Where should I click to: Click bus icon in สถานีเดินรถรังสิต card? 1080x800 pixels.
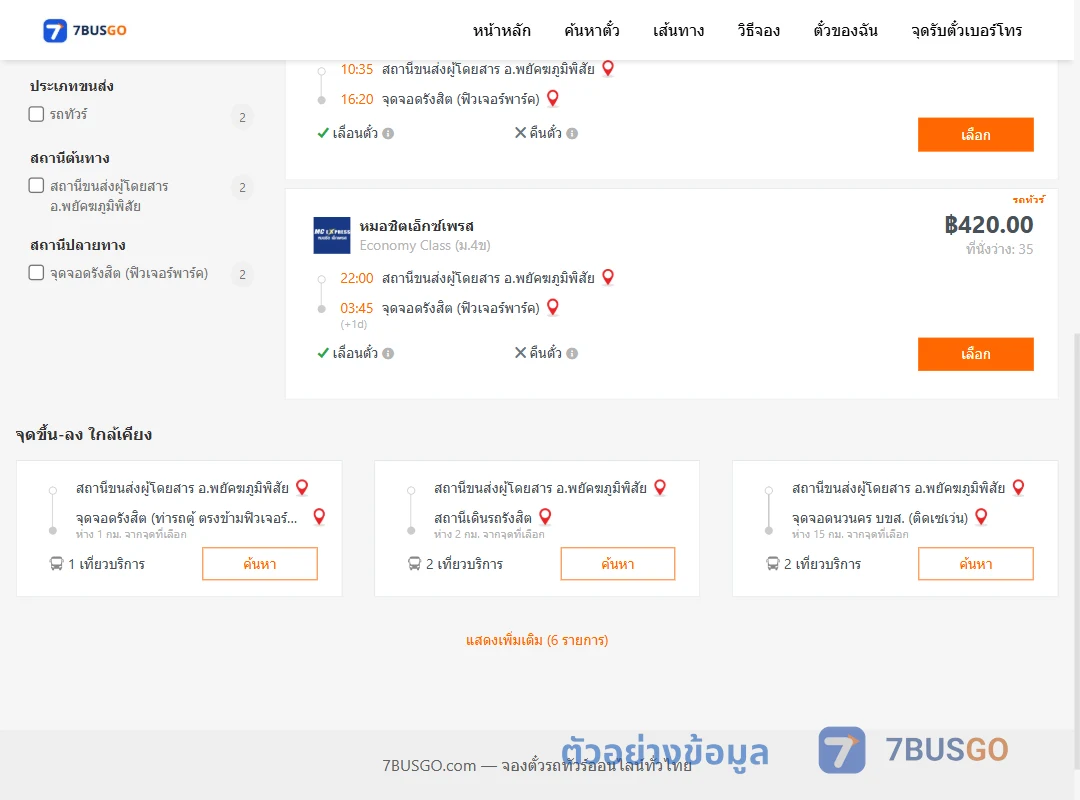point(414,564)
